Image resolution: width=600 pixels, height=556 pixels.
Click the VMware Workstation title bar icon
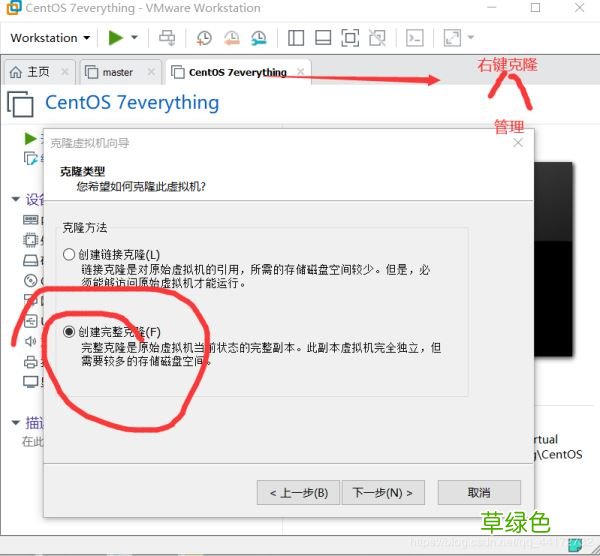click(x=13, y=8)
